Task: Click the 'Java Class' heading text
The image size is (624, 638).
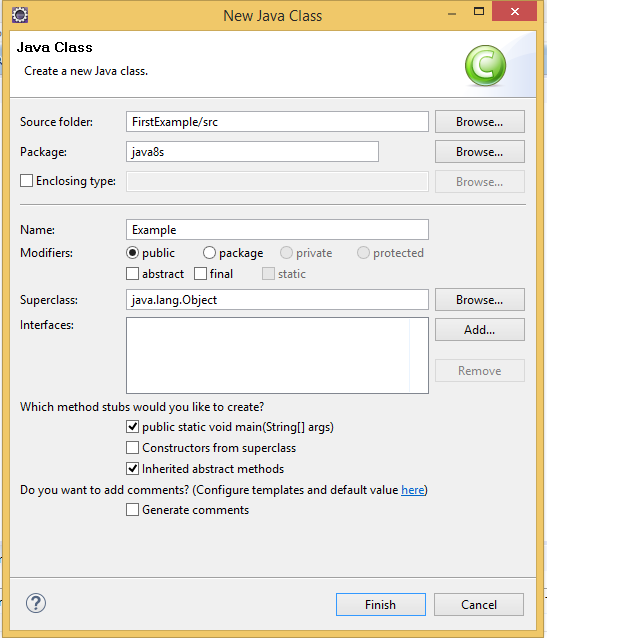Action: point(55,47)
